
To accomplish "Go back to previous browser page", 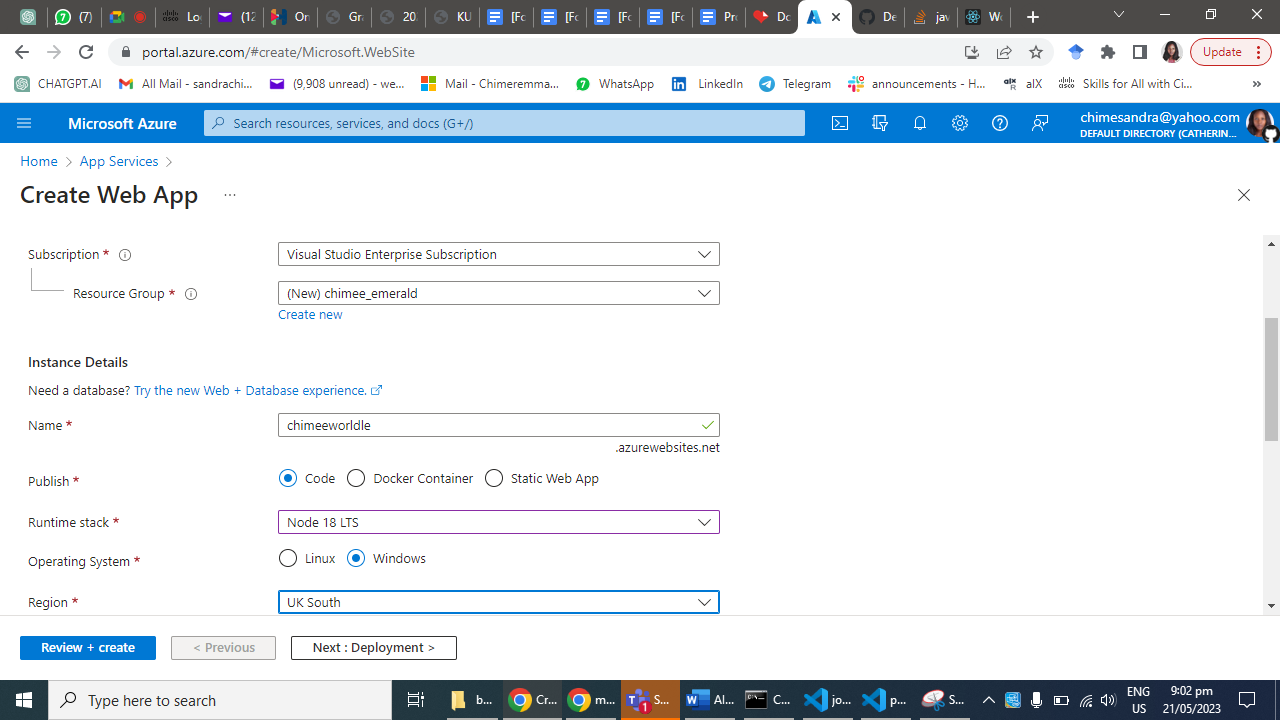I will point(22,52).
